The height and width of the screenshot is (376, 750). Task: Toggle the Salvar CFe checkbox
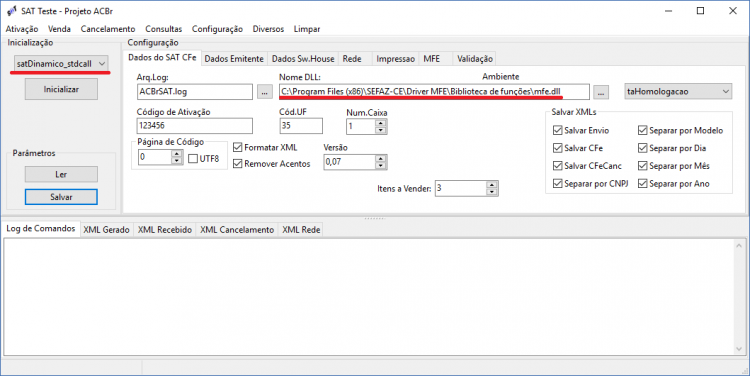(557, 148)
